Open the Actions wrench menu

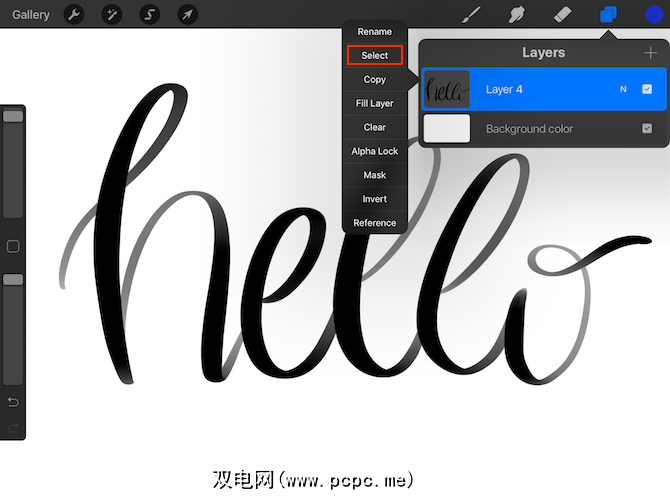(74, 15)
